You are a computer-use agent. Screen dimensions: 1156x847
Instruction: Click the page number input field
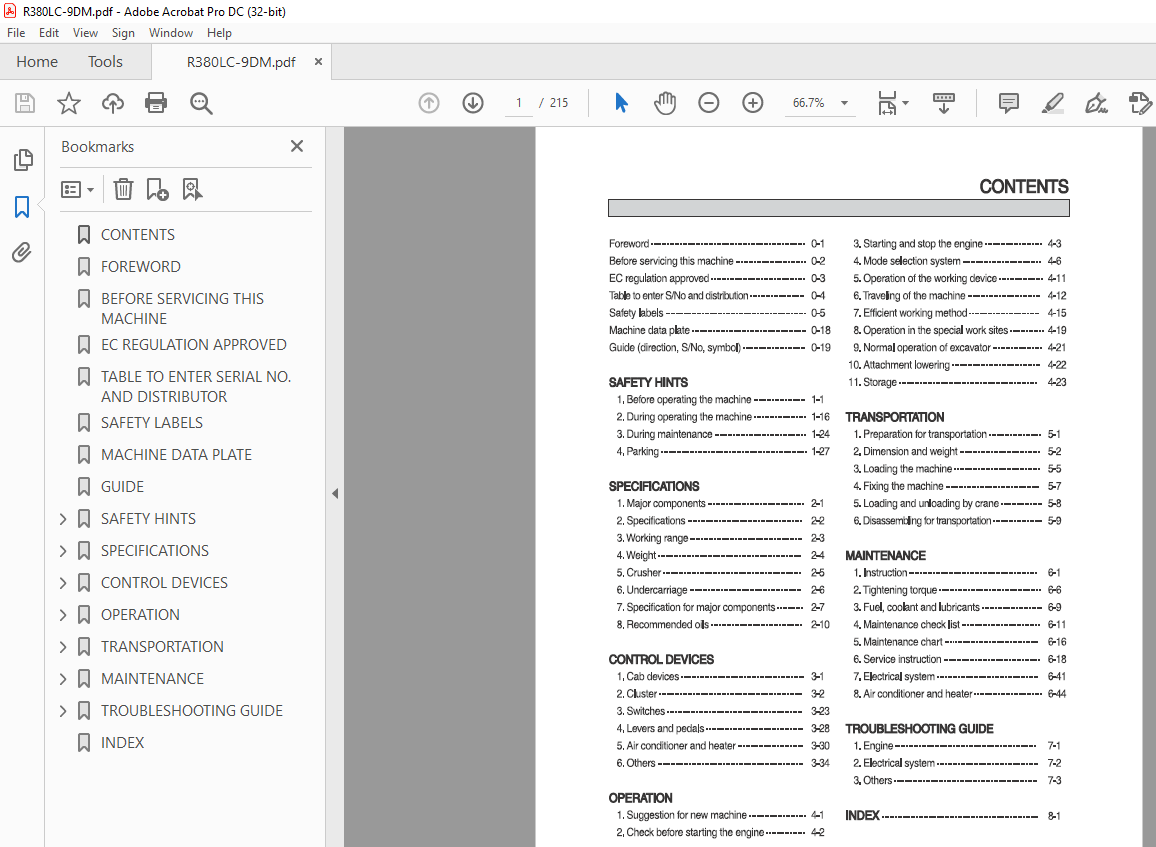[518, 103]
